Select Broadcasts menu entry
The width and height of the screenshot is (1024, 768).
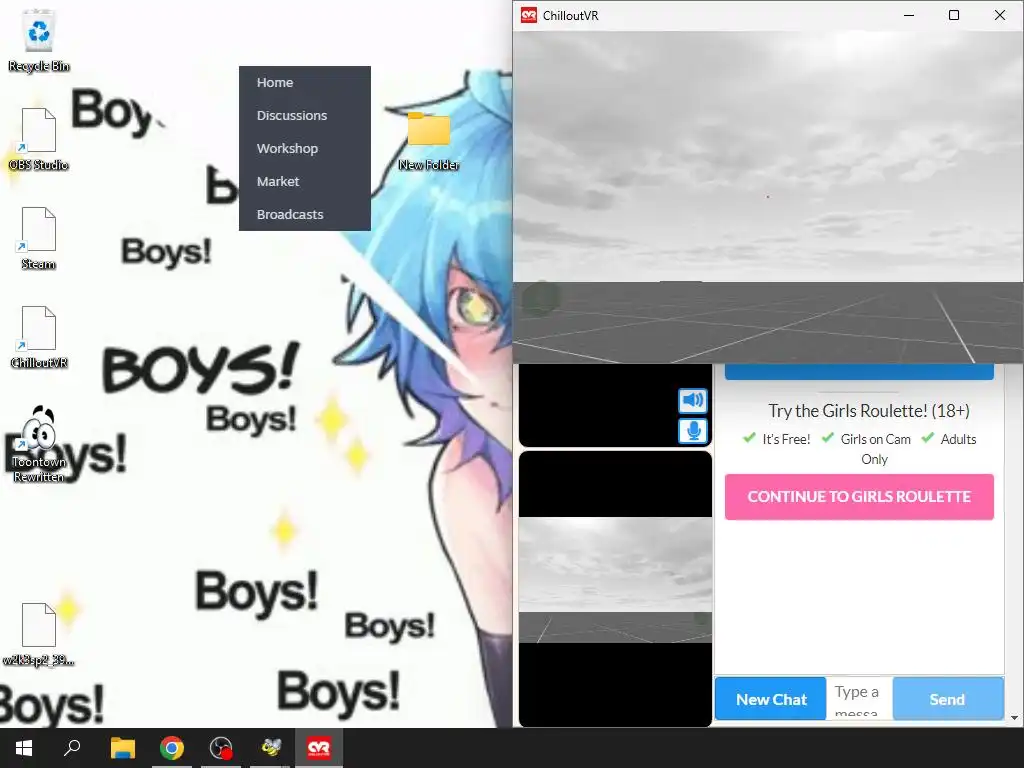(x=305, y=214)
